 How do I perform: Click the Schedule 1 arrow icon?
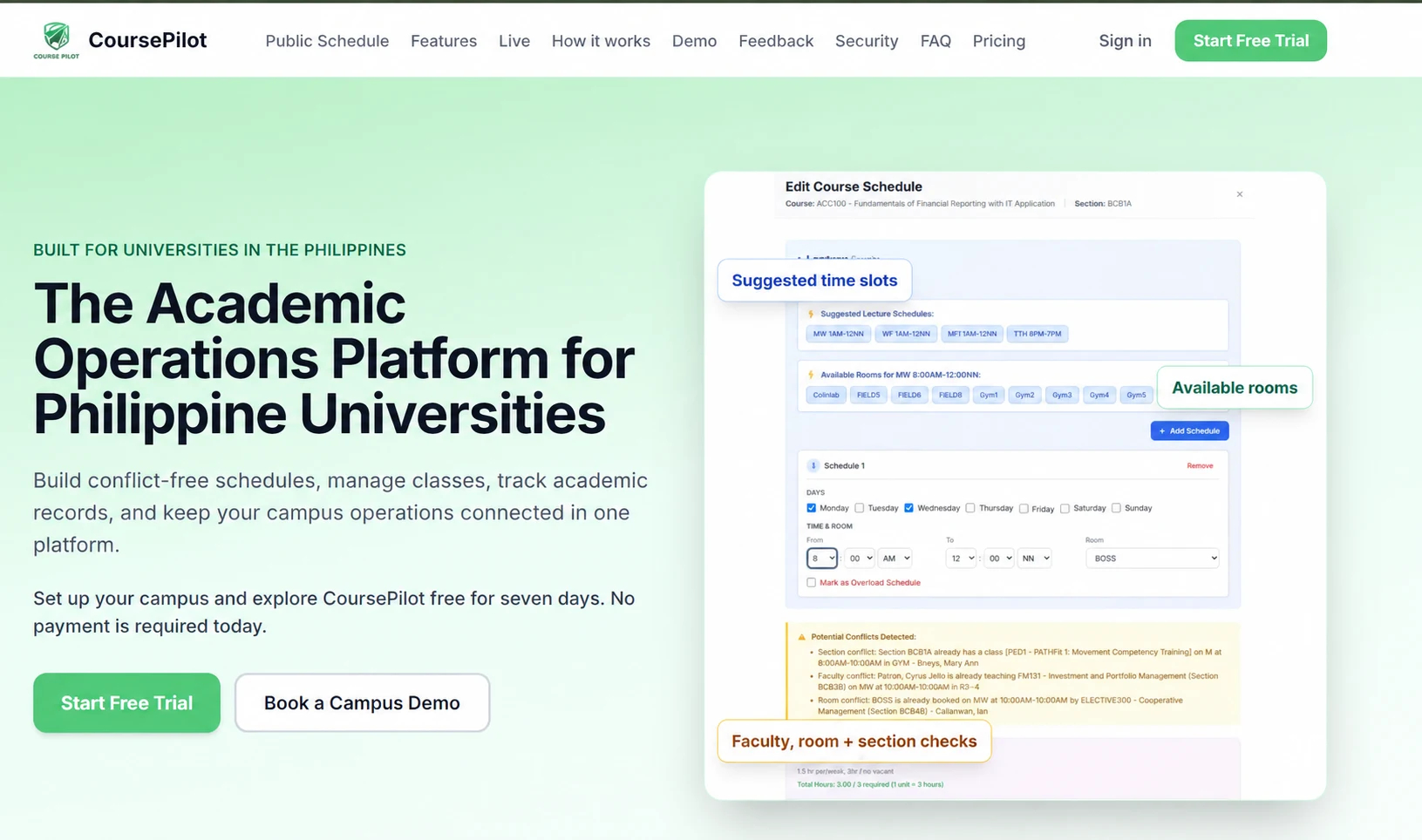pos(813,465)
